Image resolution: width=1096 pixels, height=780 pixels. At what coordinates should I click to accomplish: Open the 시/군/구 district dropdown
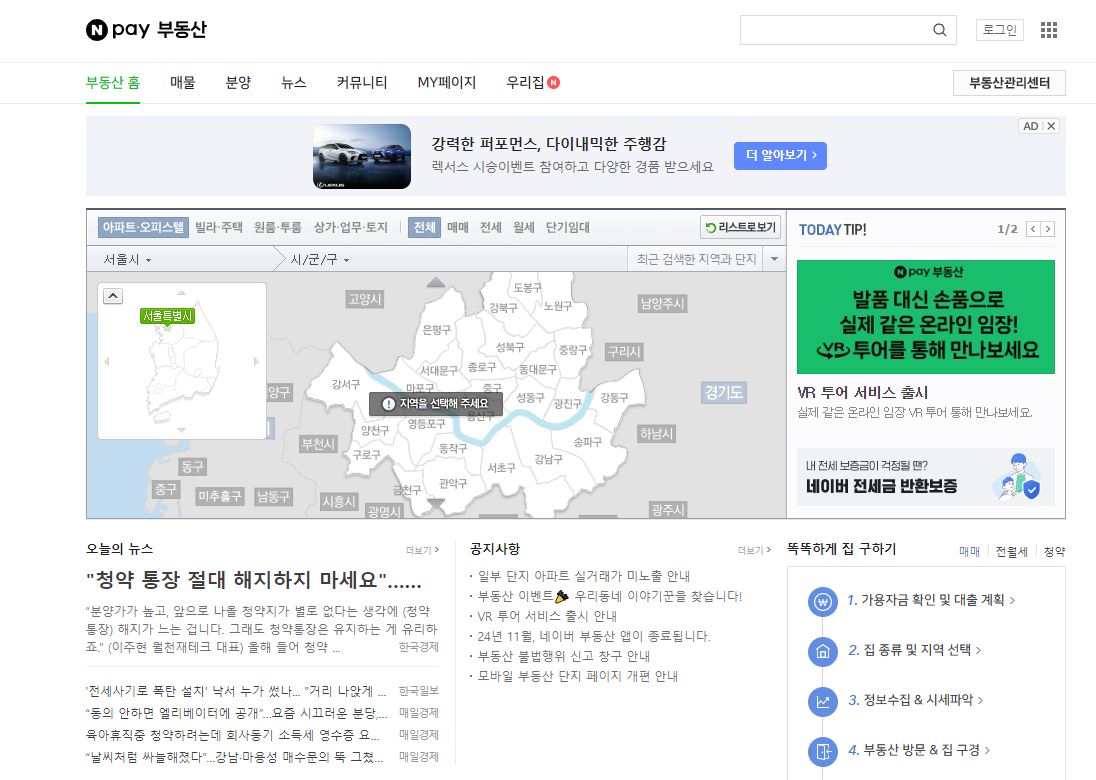[320, 259]
